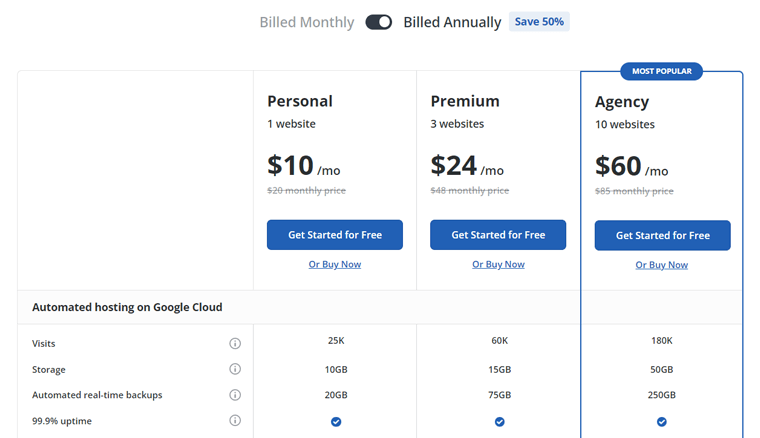Viewport: 760px width, 438px height.
Task: Click the $60 /mo price
Action: coord(632,166)
